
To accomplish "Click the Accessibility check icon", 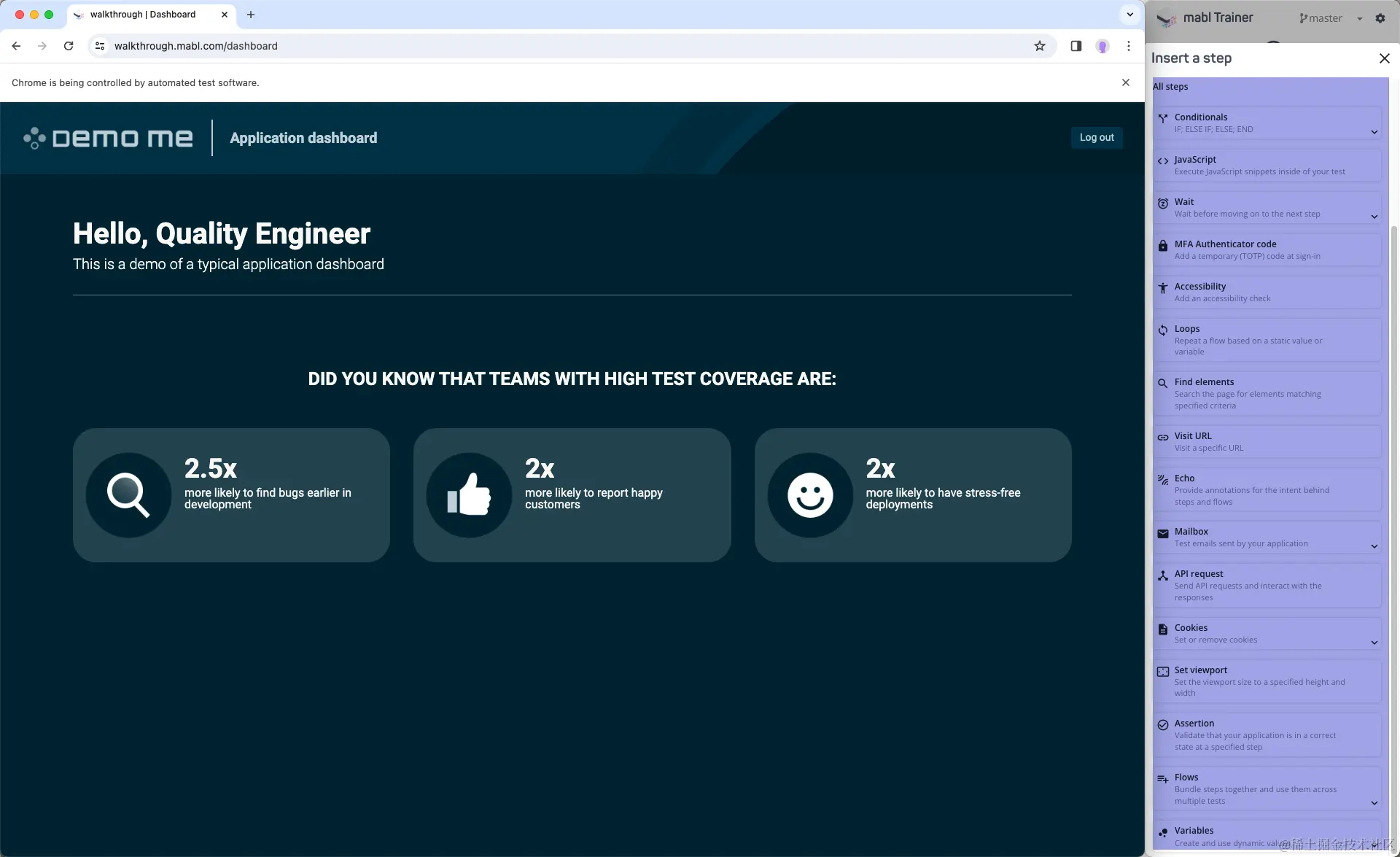I will click(1163, 288).
